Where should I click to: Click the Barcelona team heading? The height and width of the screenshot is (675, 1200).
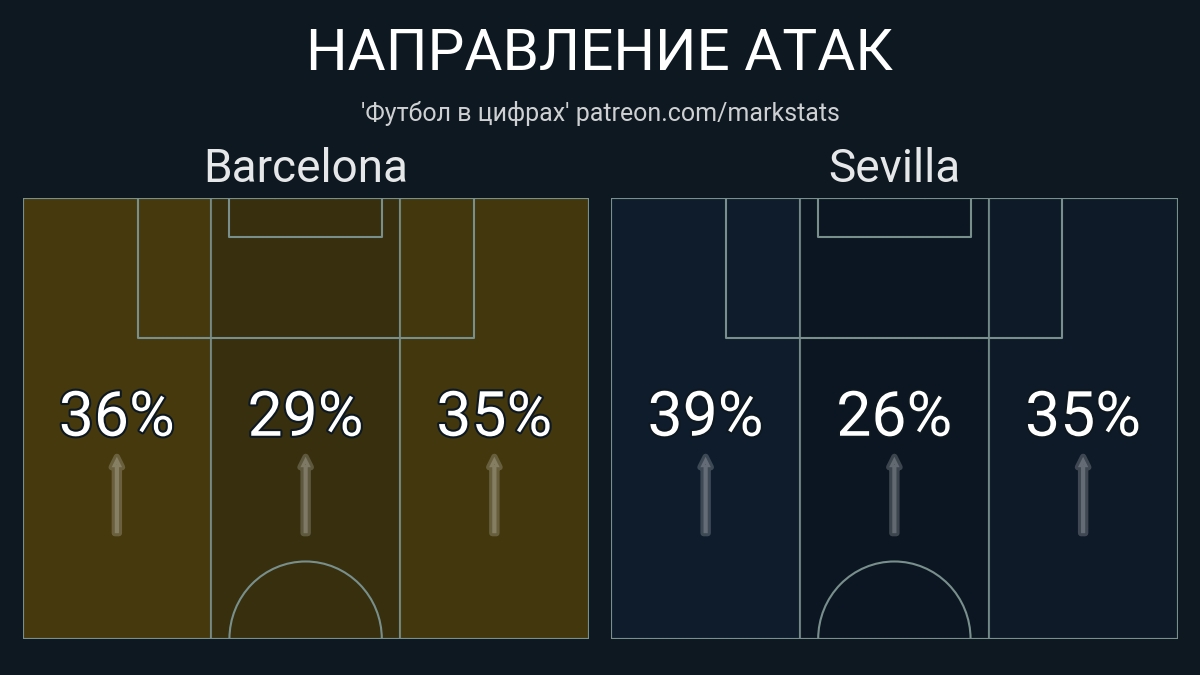306,166
